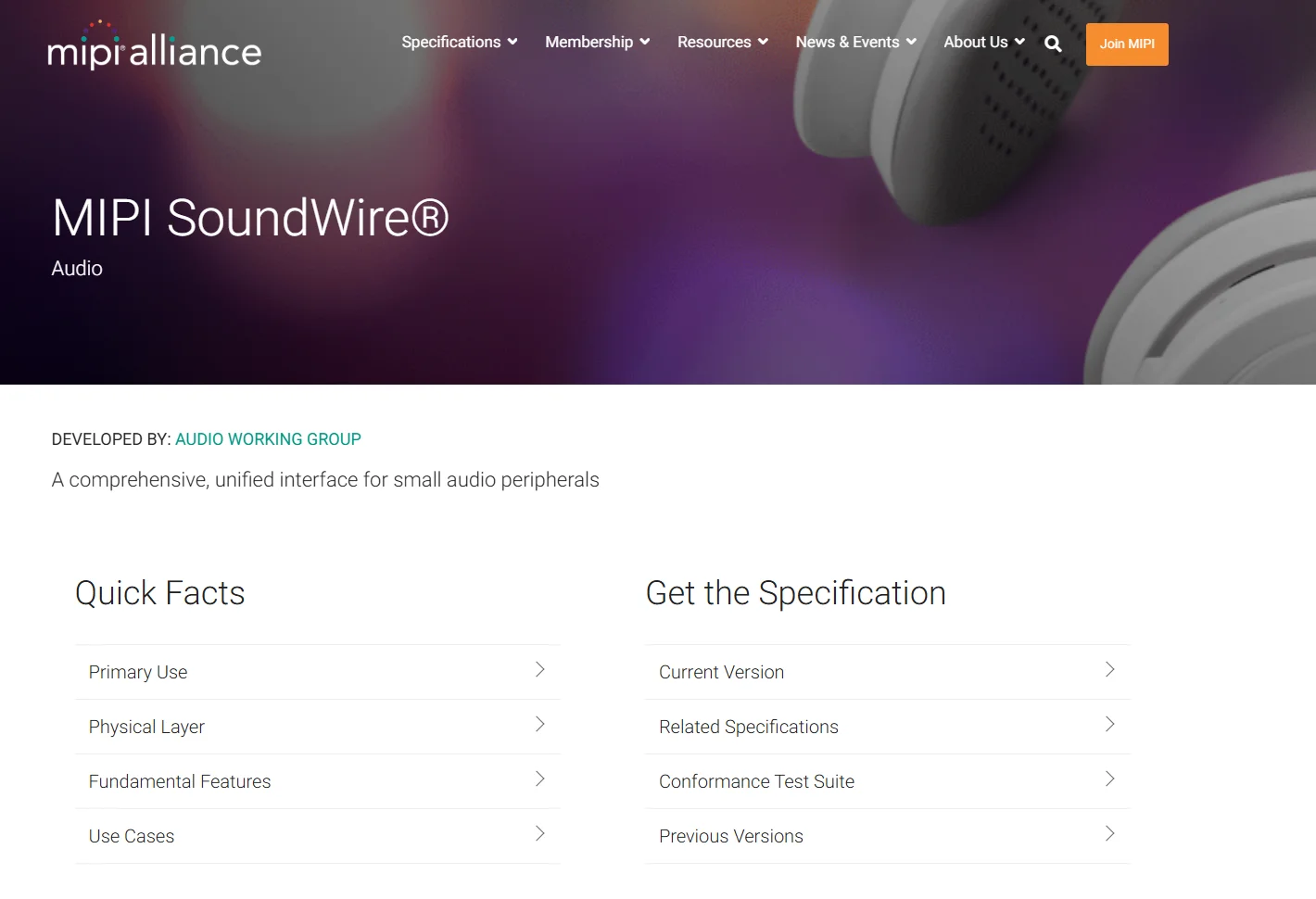Open News & Events menu
This screenshot has height=899, width=1316.
pyautogui.click(x=855, y=43)
